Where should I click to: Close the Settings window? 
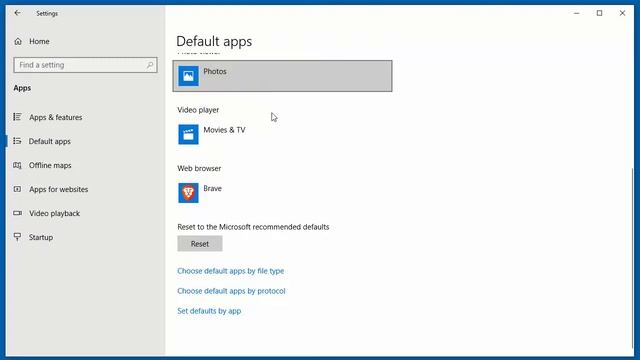[622, 13]
